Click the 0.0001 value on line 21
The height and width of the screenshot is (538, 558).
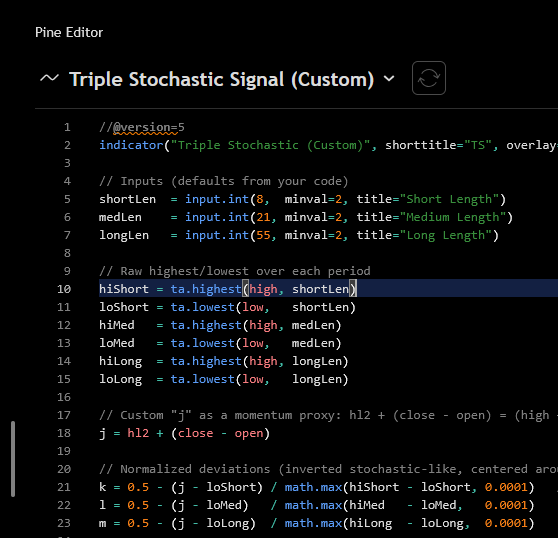click(506, 487)
